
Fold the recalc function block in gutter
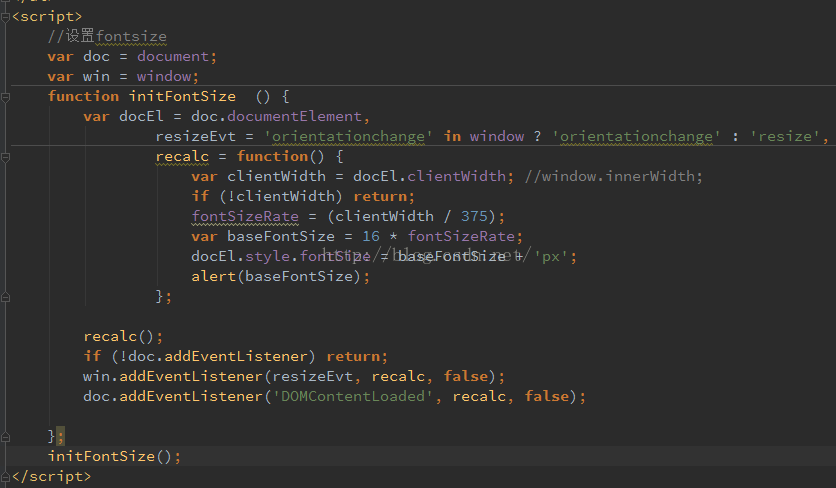(5, 157)
